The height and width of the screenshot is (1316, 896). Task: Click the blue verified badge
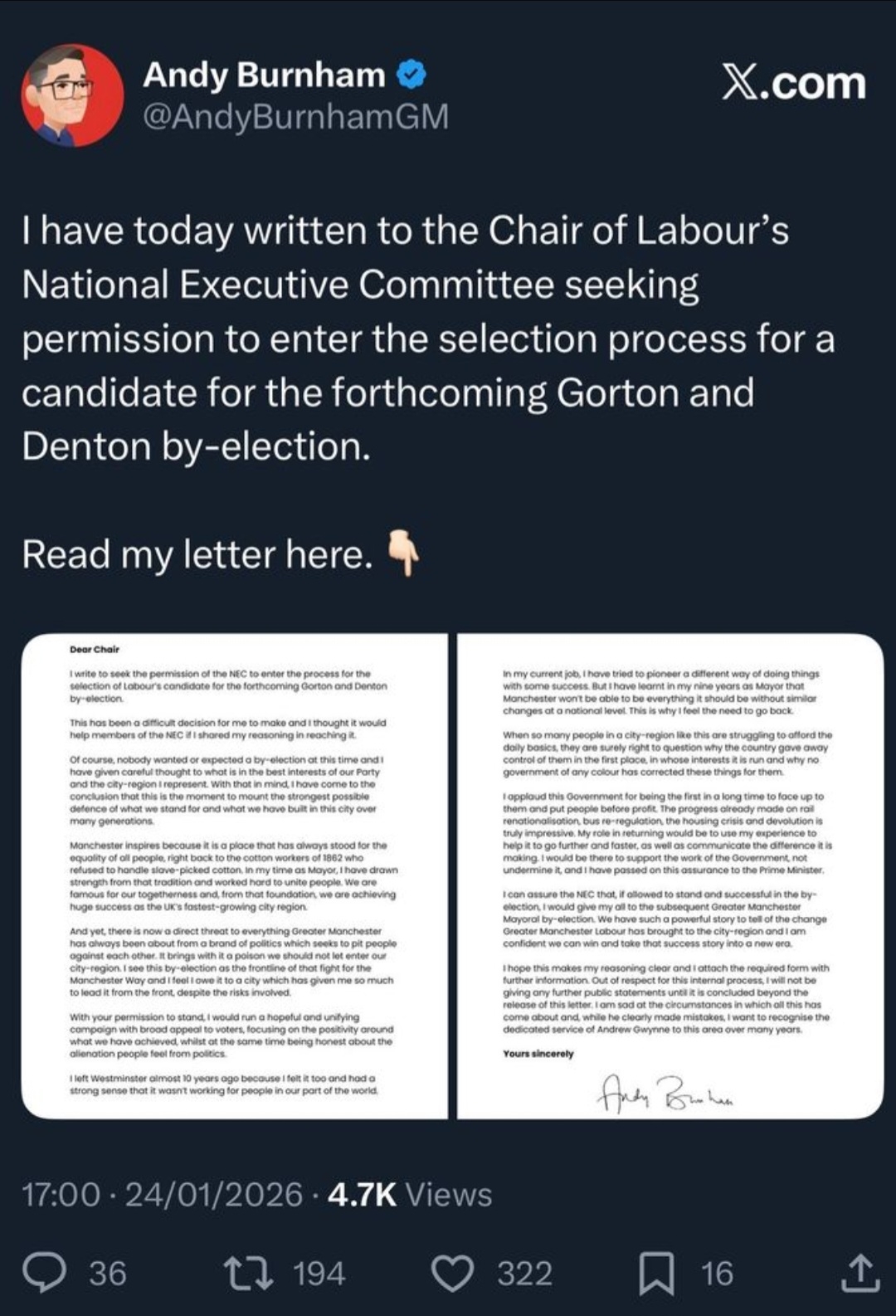click(x=411, y=76)
